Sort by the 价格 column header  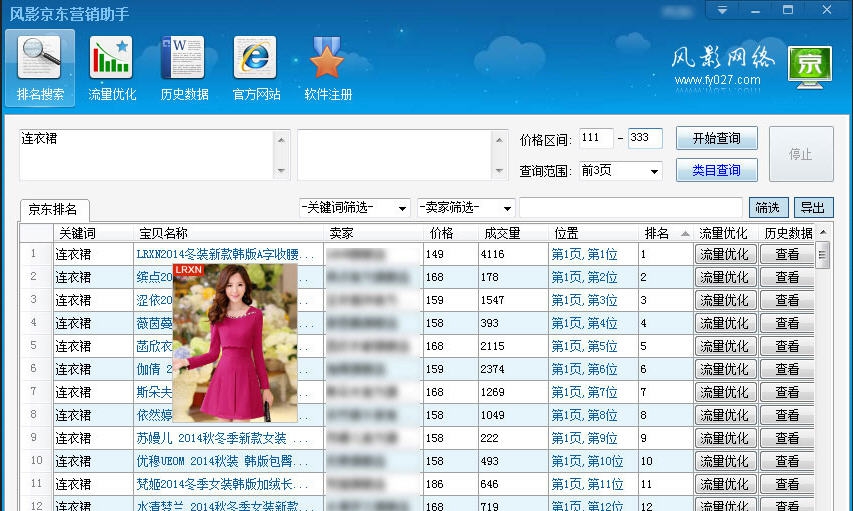(x=450, y=233)
